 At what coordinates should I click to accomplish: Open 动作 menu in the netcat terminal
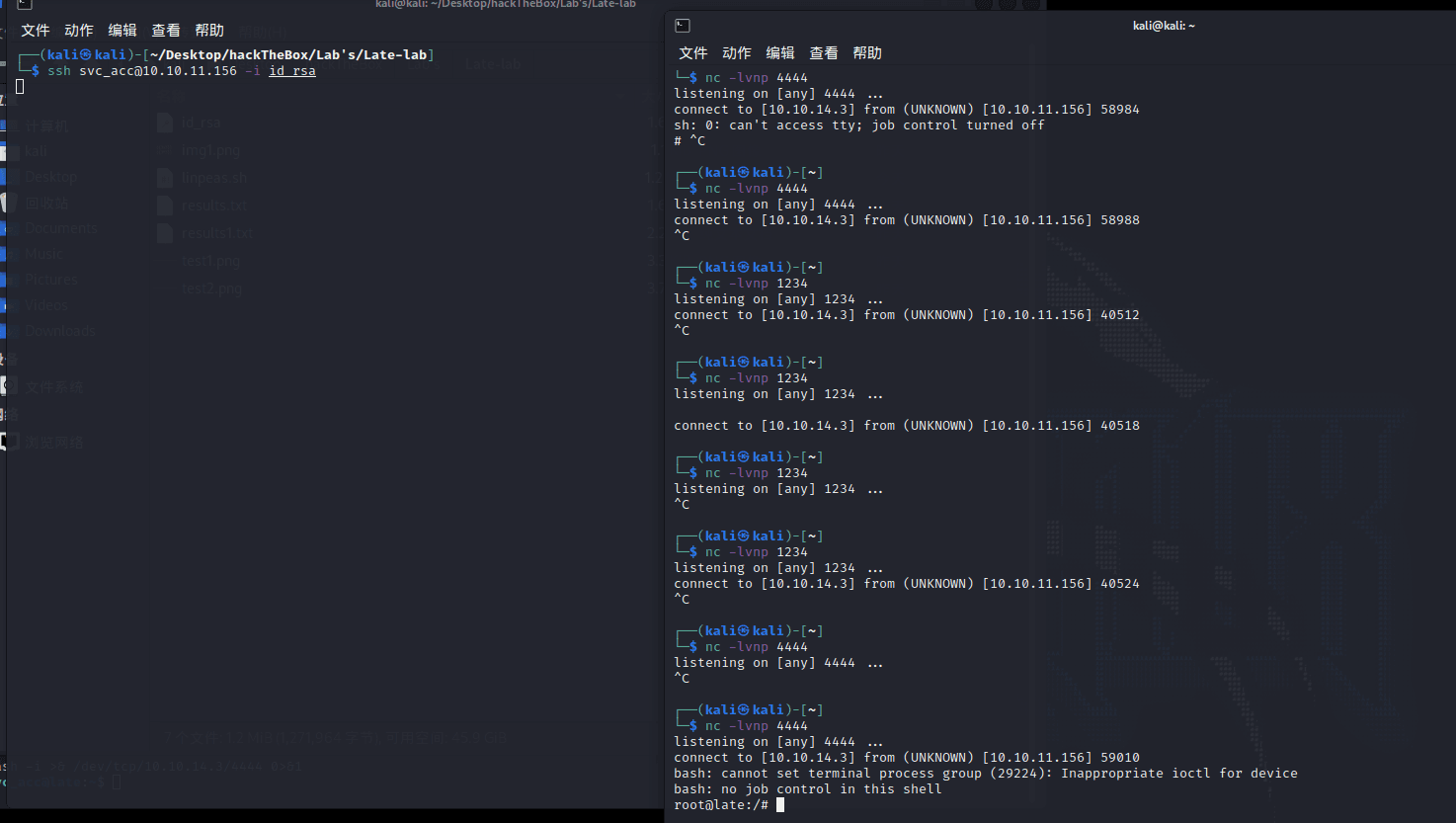pyautogui.click(x=736, y=53)
